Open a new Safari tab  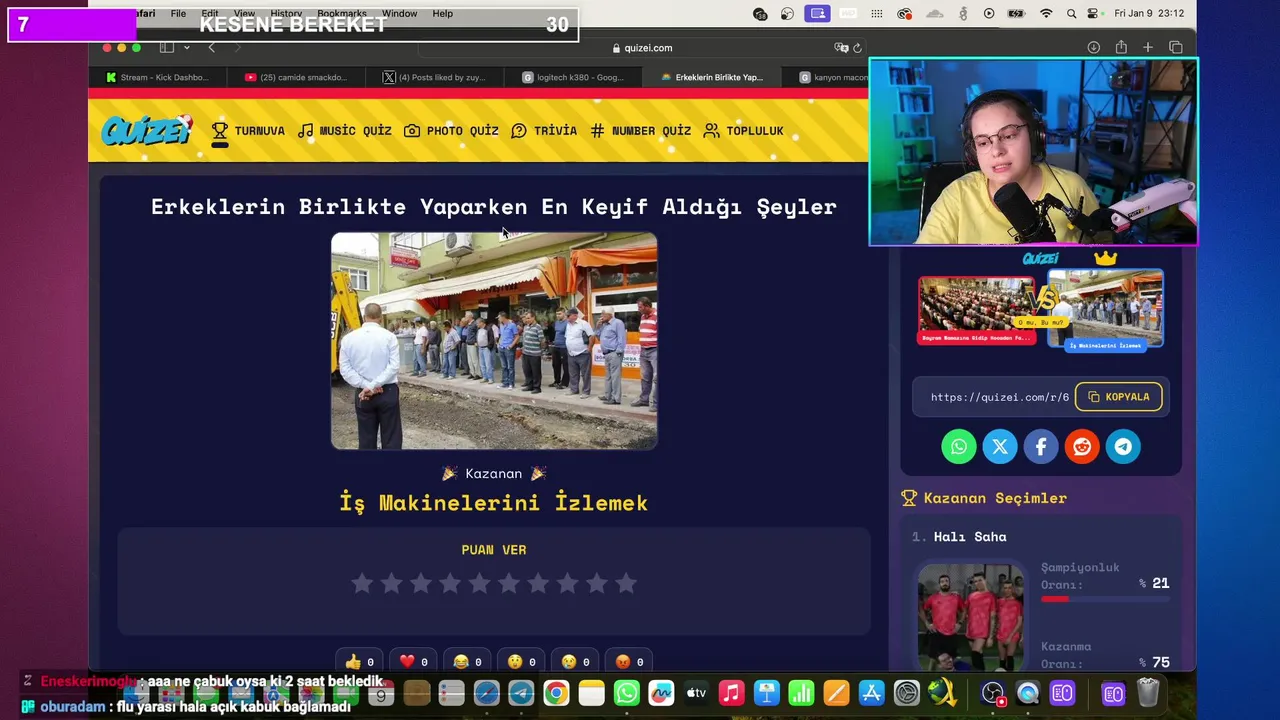point(1148,48)
